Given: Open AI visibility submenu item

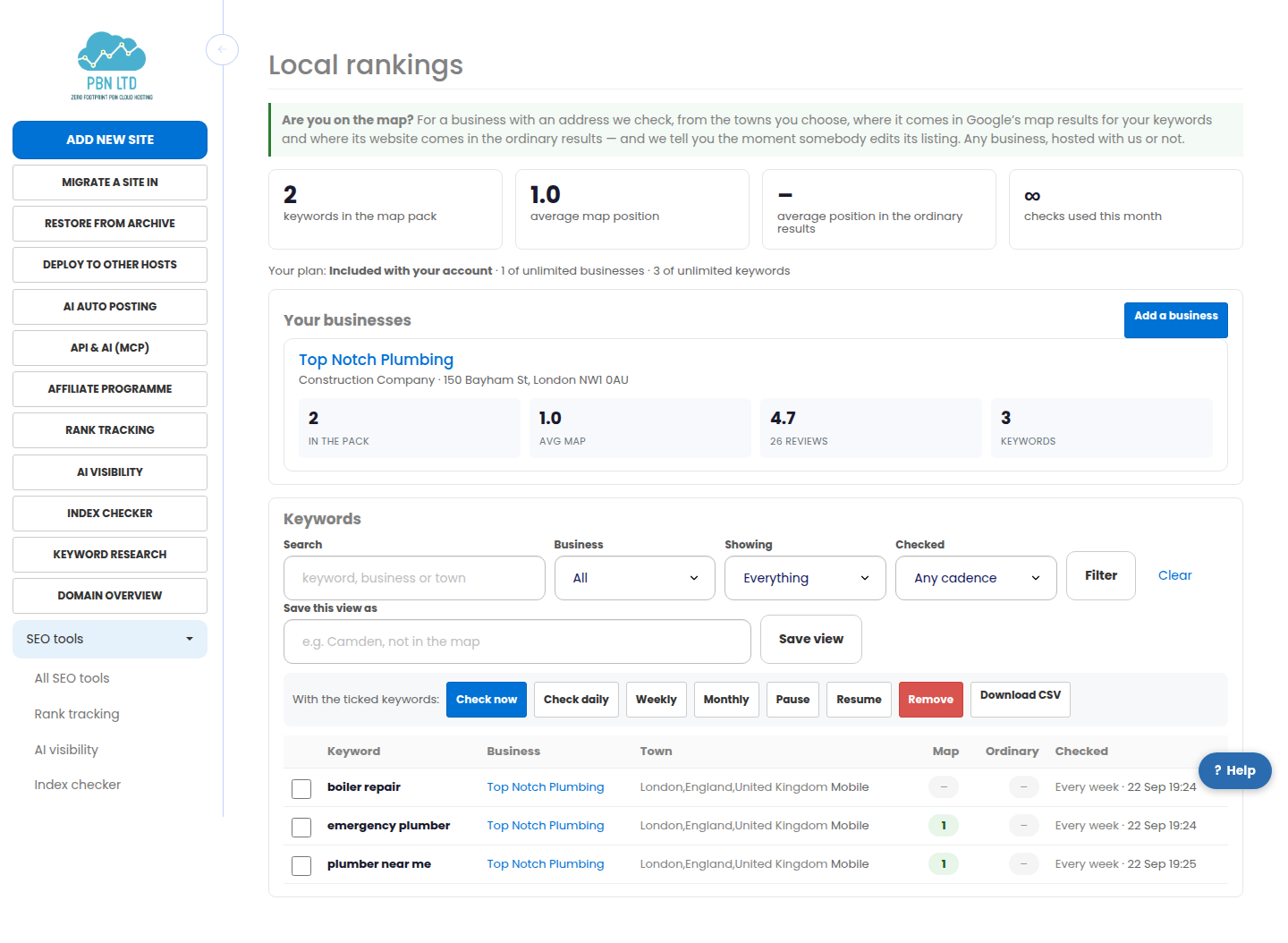Looking at the screenshot, I should 66,750.
